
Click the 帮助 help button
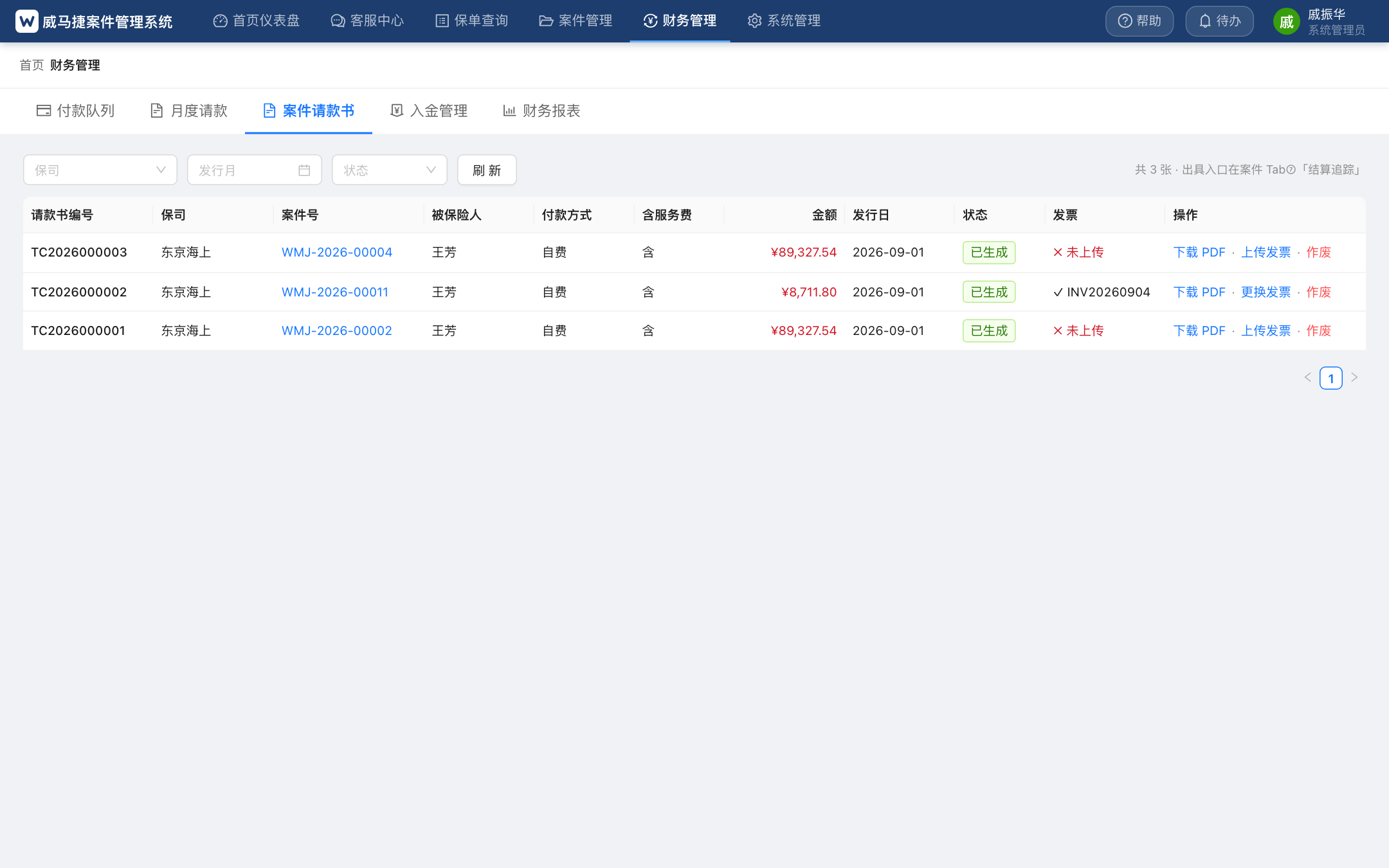[1139, 21]
